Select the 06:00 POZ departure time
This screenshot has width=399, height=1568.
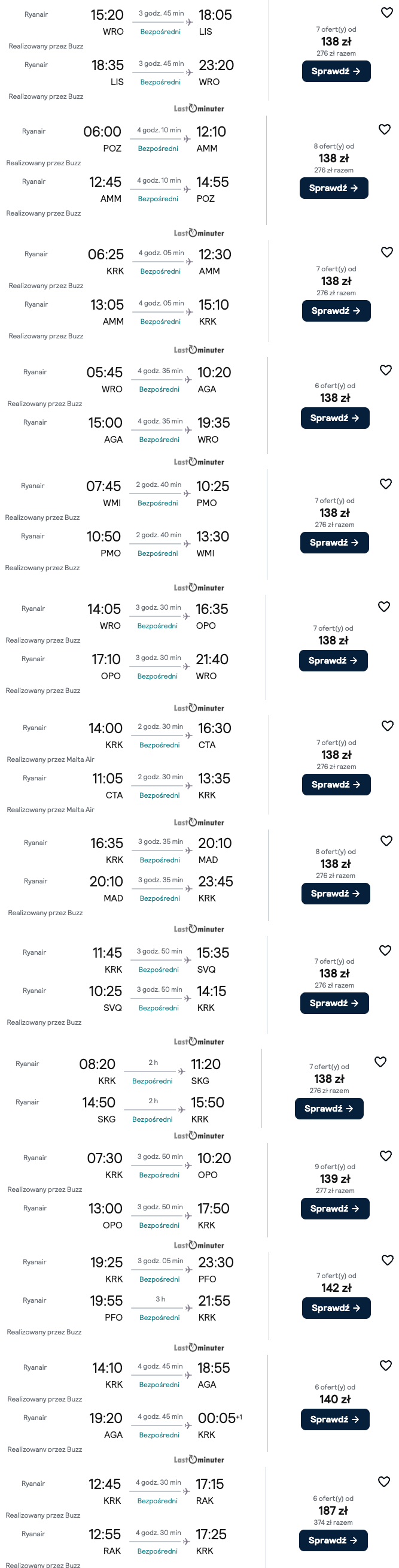pos(102,132)
